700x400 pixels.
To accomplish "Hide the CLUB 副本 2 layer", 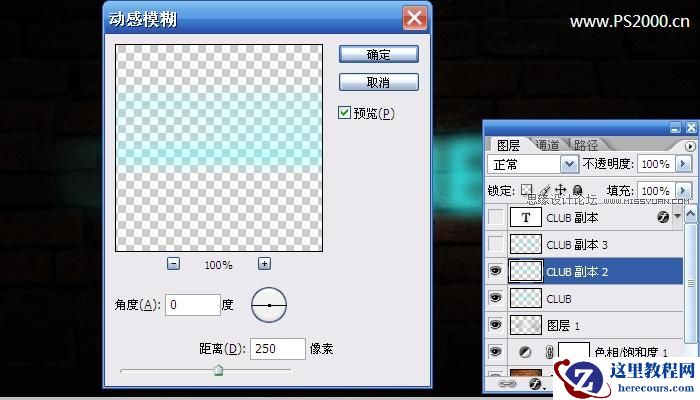I will (x=496, y=271).
